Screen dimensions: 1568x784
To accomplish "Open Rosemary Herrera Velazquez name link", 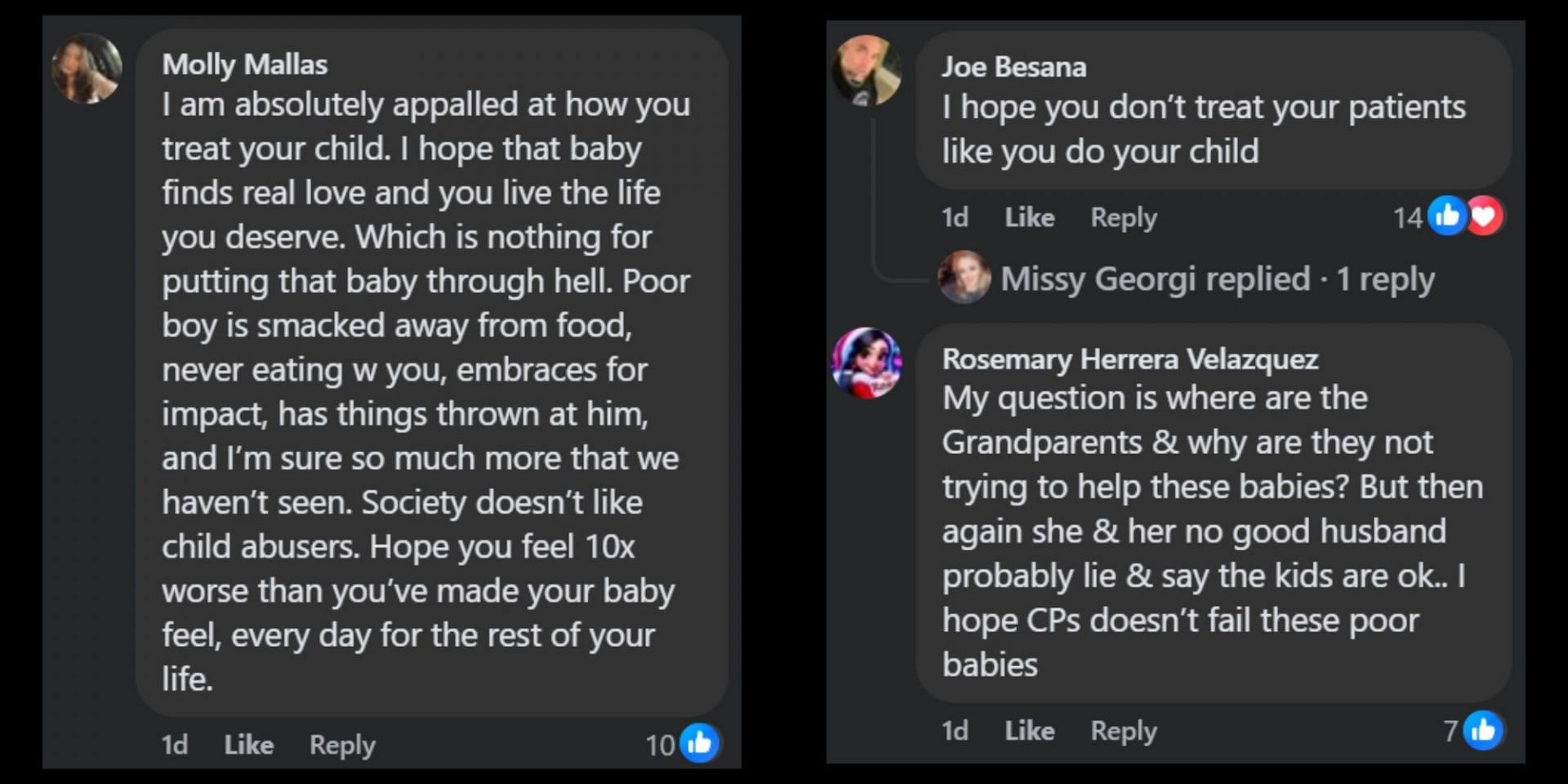I will click(x=1129, y=359).
